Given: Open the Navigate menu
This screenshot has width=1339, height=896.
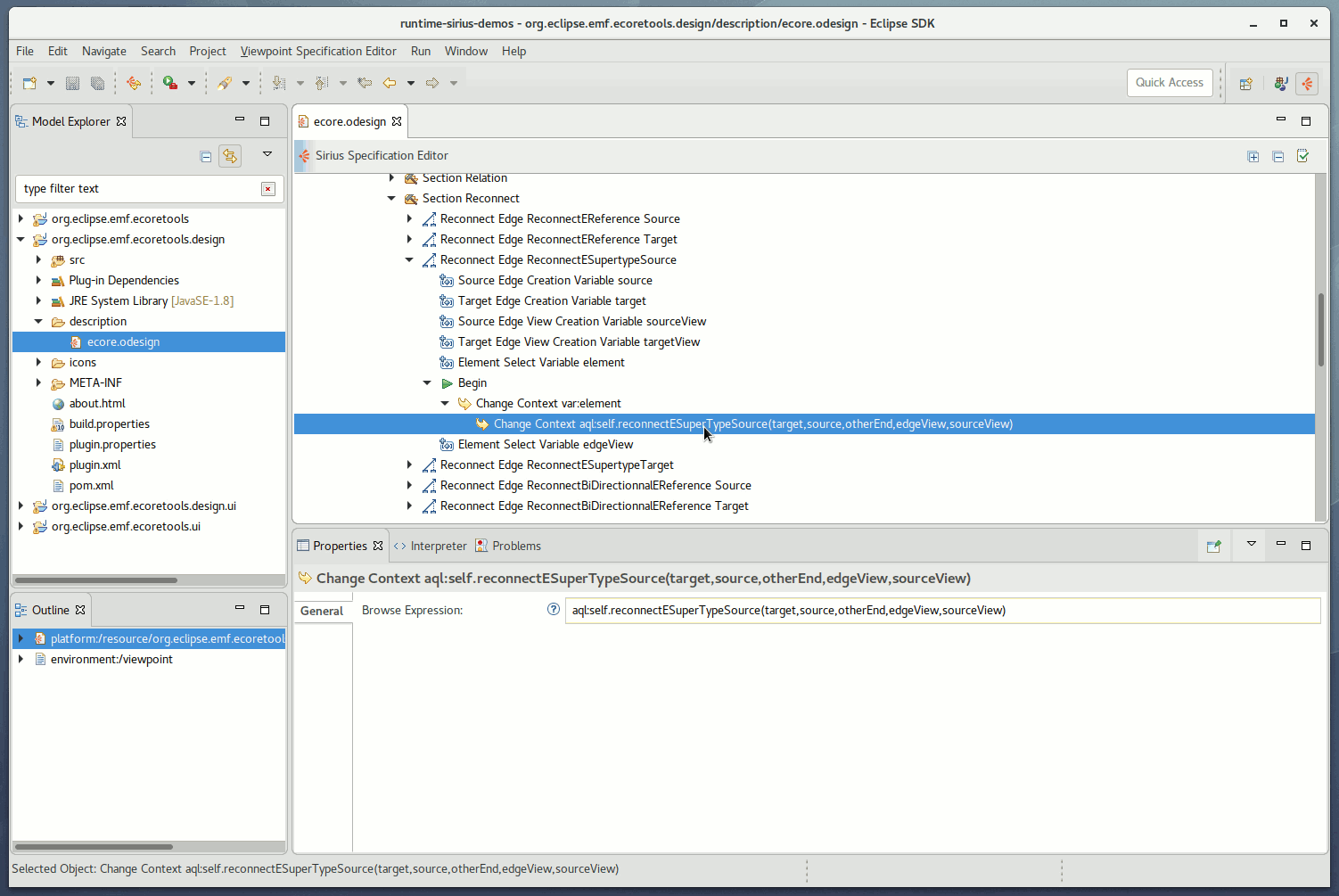Looking at the screenshot, I should 104,51.
